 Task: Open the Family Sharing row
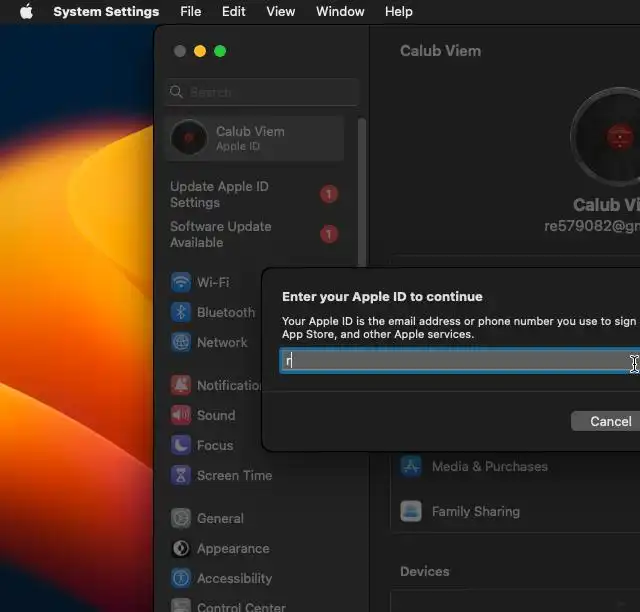point(516,511)
